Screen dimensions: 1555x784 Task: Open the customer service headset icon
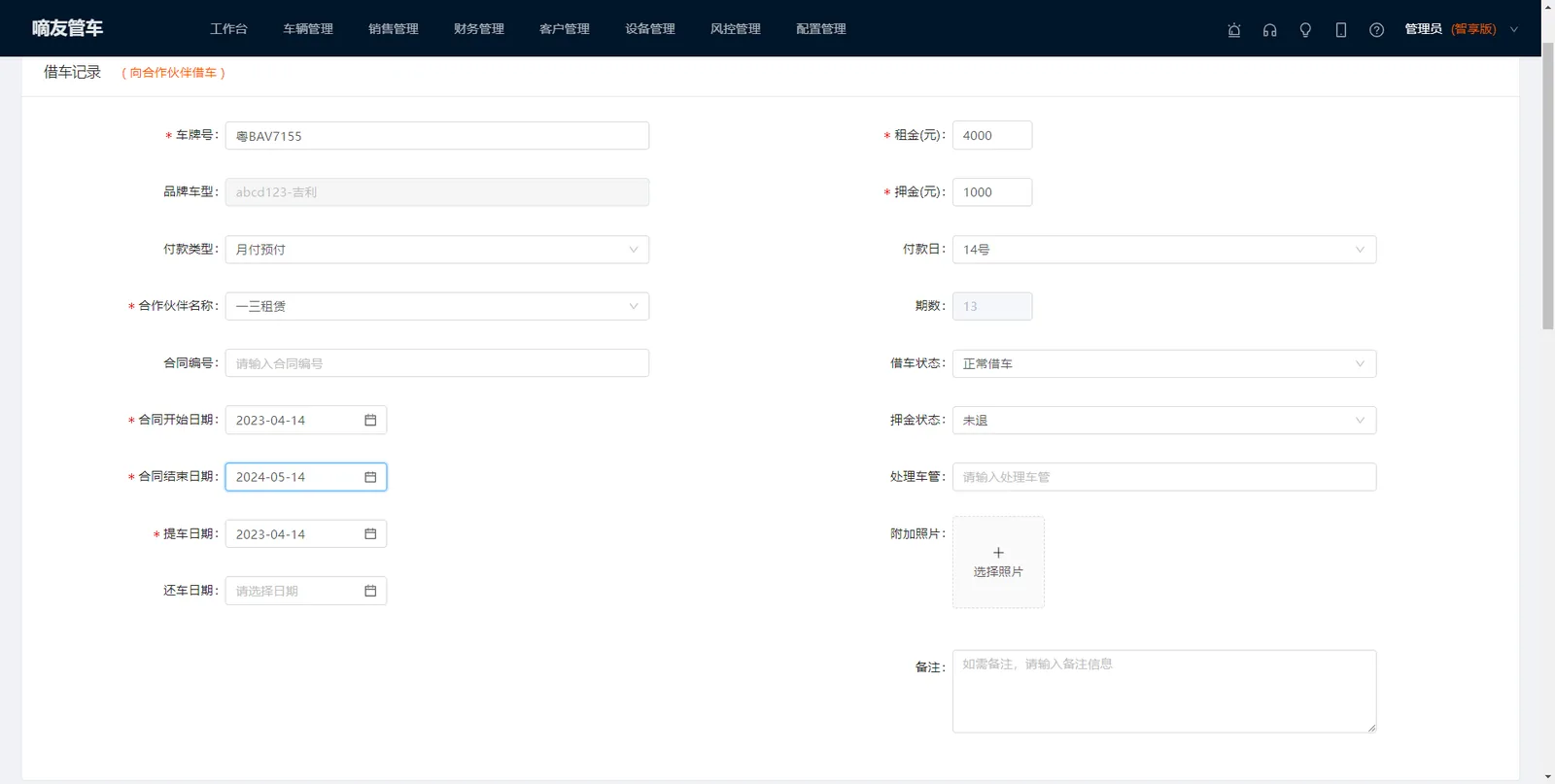coord(1269,30)
